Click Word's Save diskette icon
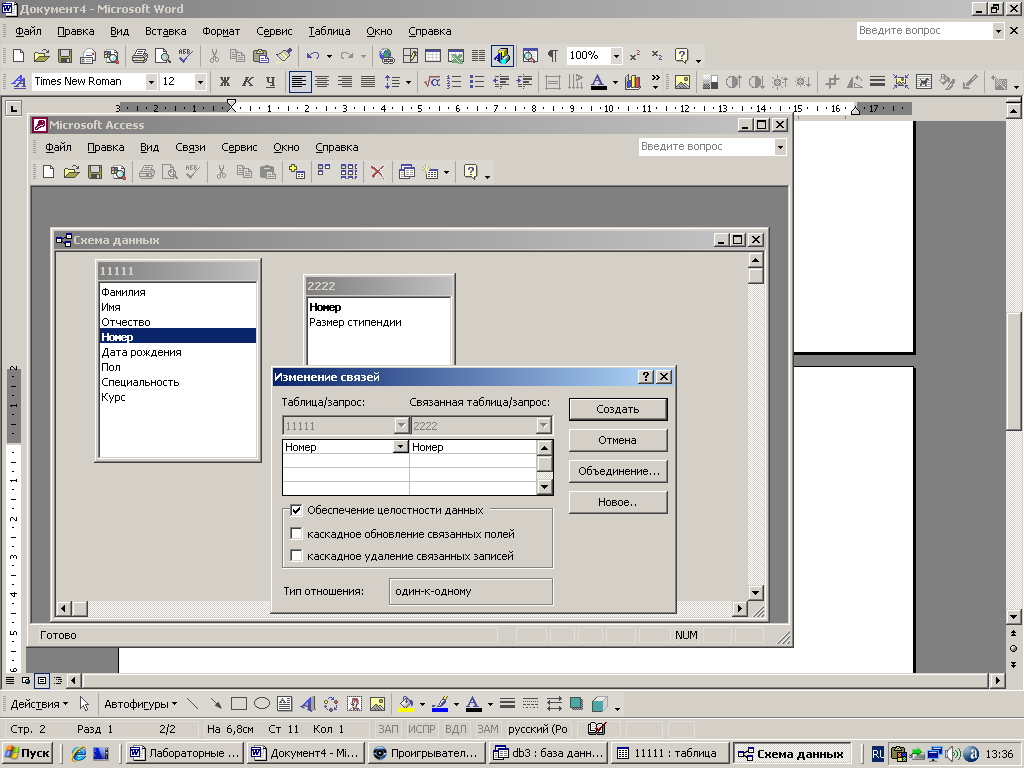This screenshot has width=1024, height=768. (65, 56)
